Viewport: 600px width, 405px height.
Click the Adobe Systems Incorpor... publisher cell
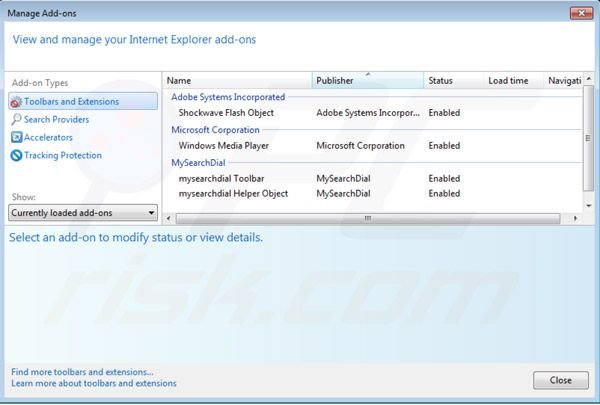click(x=368, y=113)
